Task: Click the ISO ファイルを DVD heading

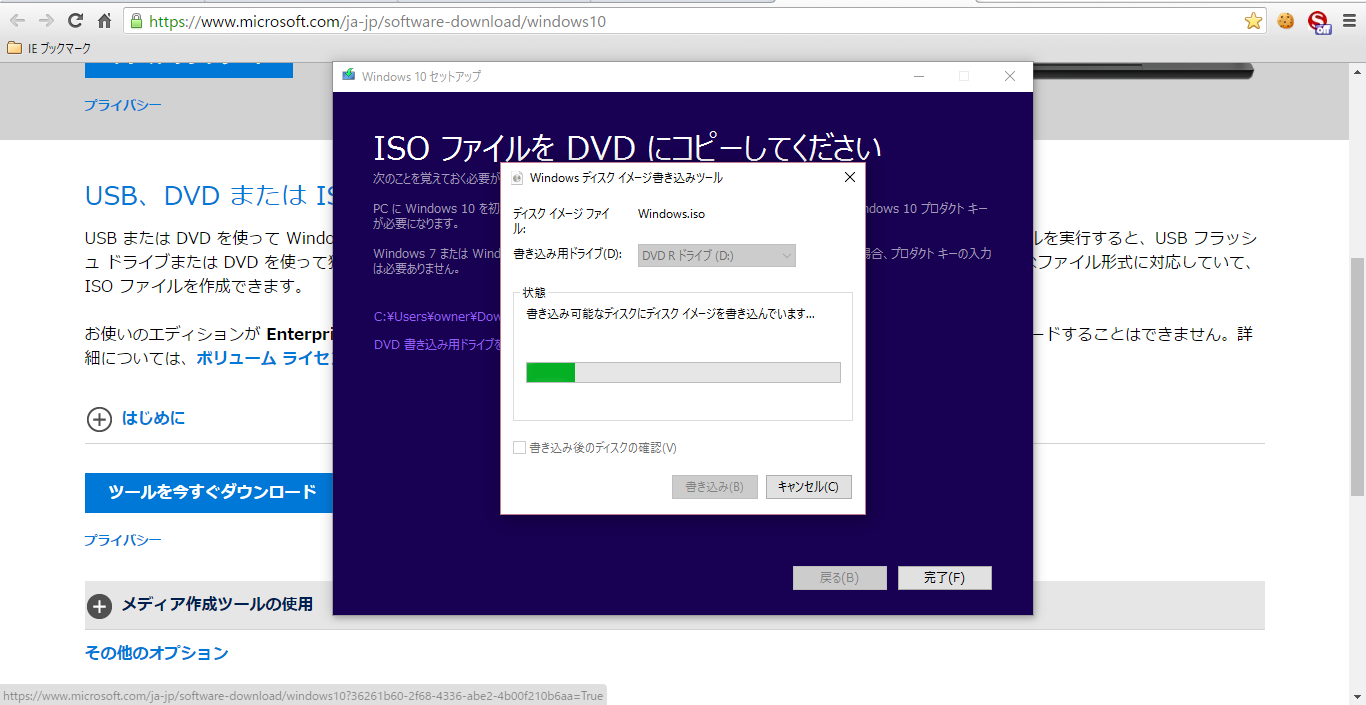Action: point(627,149)
